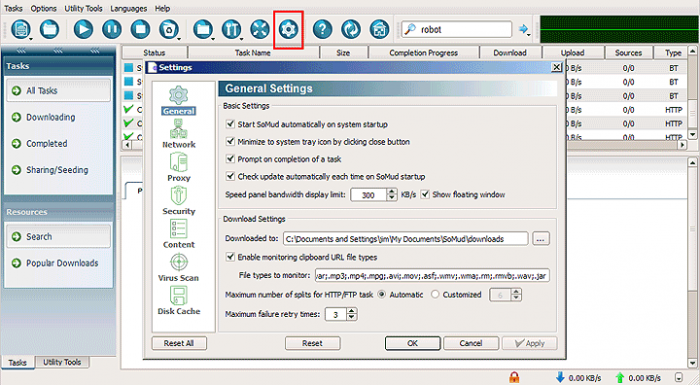Open the Tasks menu
700x385 pixels.
[13, 8]
